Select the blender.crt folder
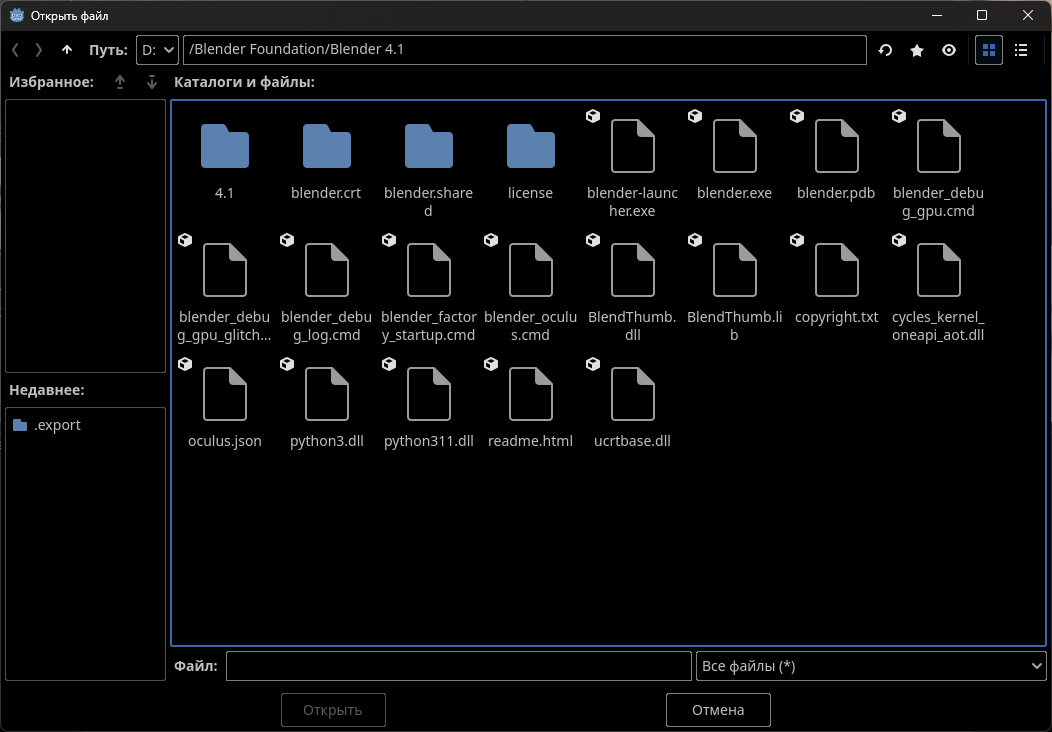The image size is (1052, 732). [327, 163]
